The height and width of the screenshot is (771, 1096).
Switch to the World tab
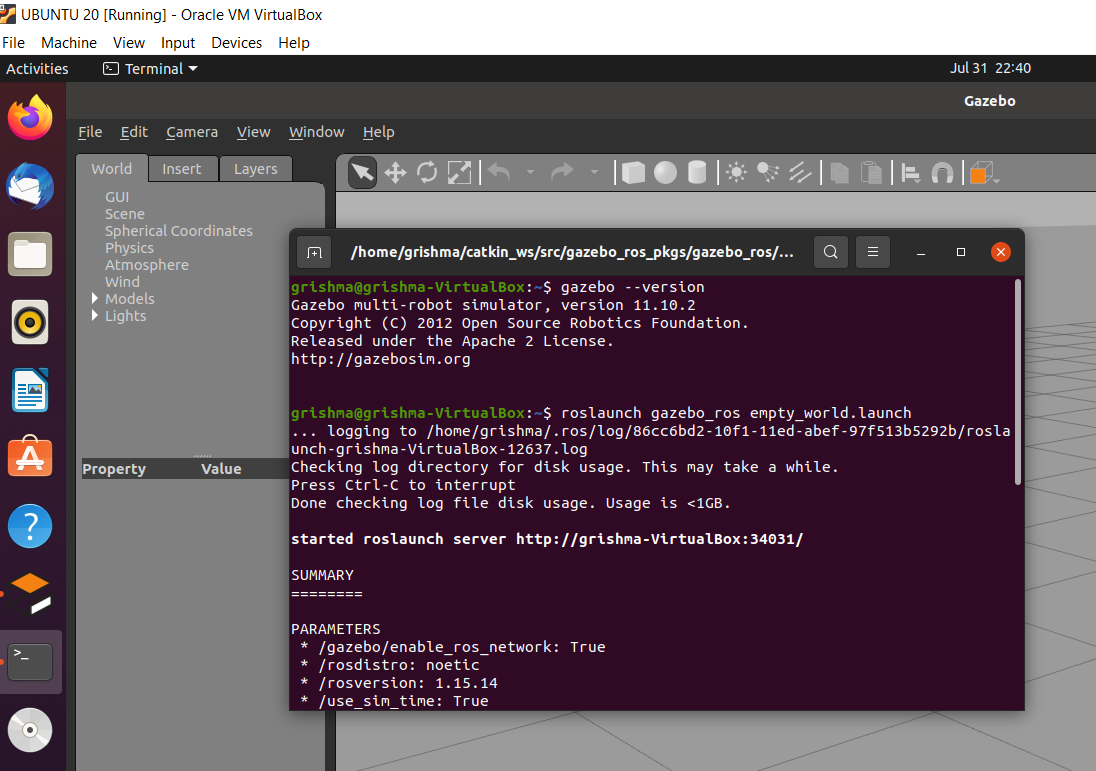click(111, 168)
